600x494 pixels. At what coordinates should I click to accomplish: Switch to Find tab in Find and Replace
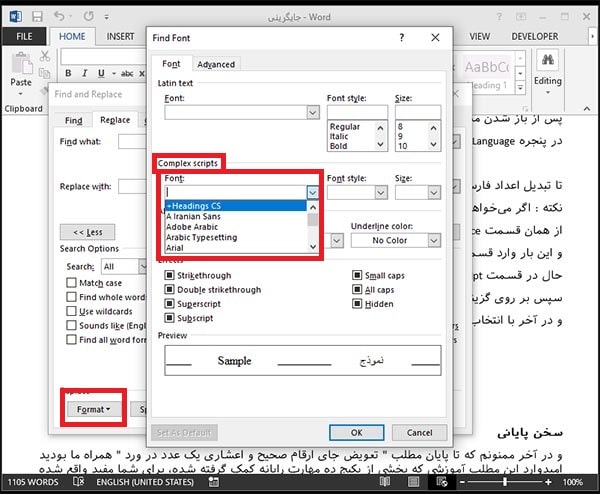(x=73, y=121)
